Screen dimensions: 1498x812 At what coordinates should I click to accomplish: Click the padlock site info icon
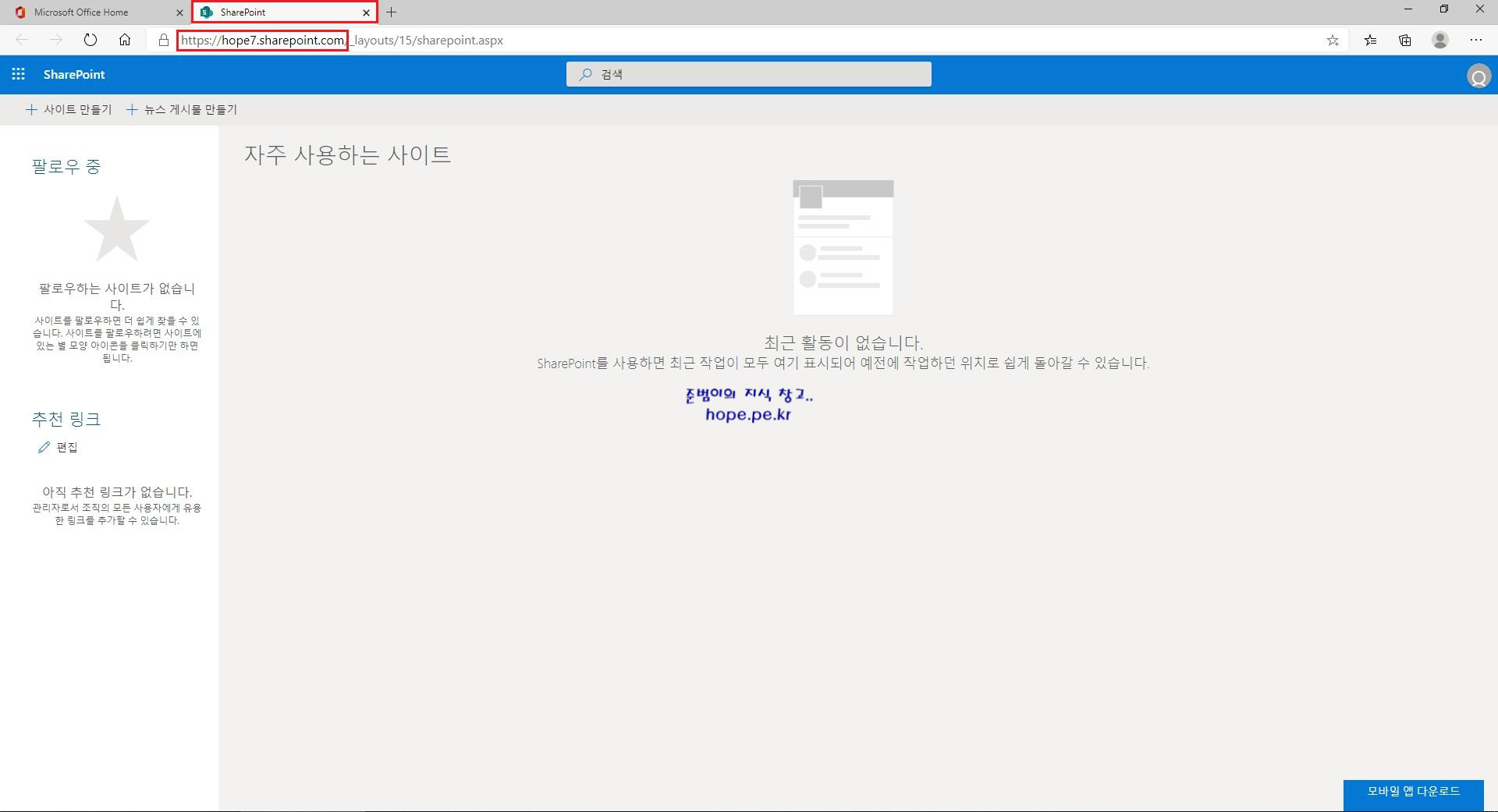point(163,40)
